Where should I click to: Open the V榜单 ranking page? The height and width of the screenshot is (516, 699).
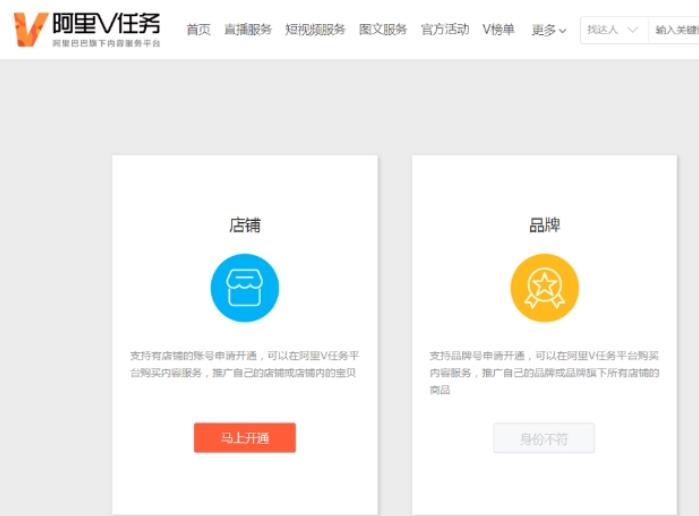coord(498,30)
